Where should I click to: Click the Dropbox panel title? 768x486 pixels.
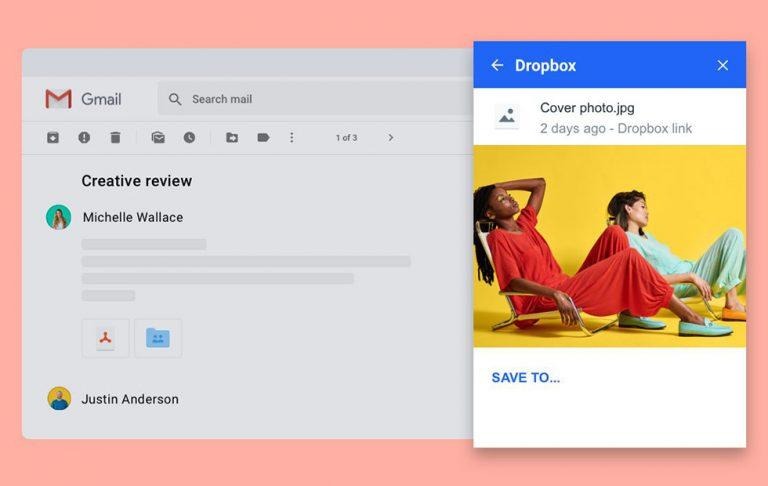(545, 65)
